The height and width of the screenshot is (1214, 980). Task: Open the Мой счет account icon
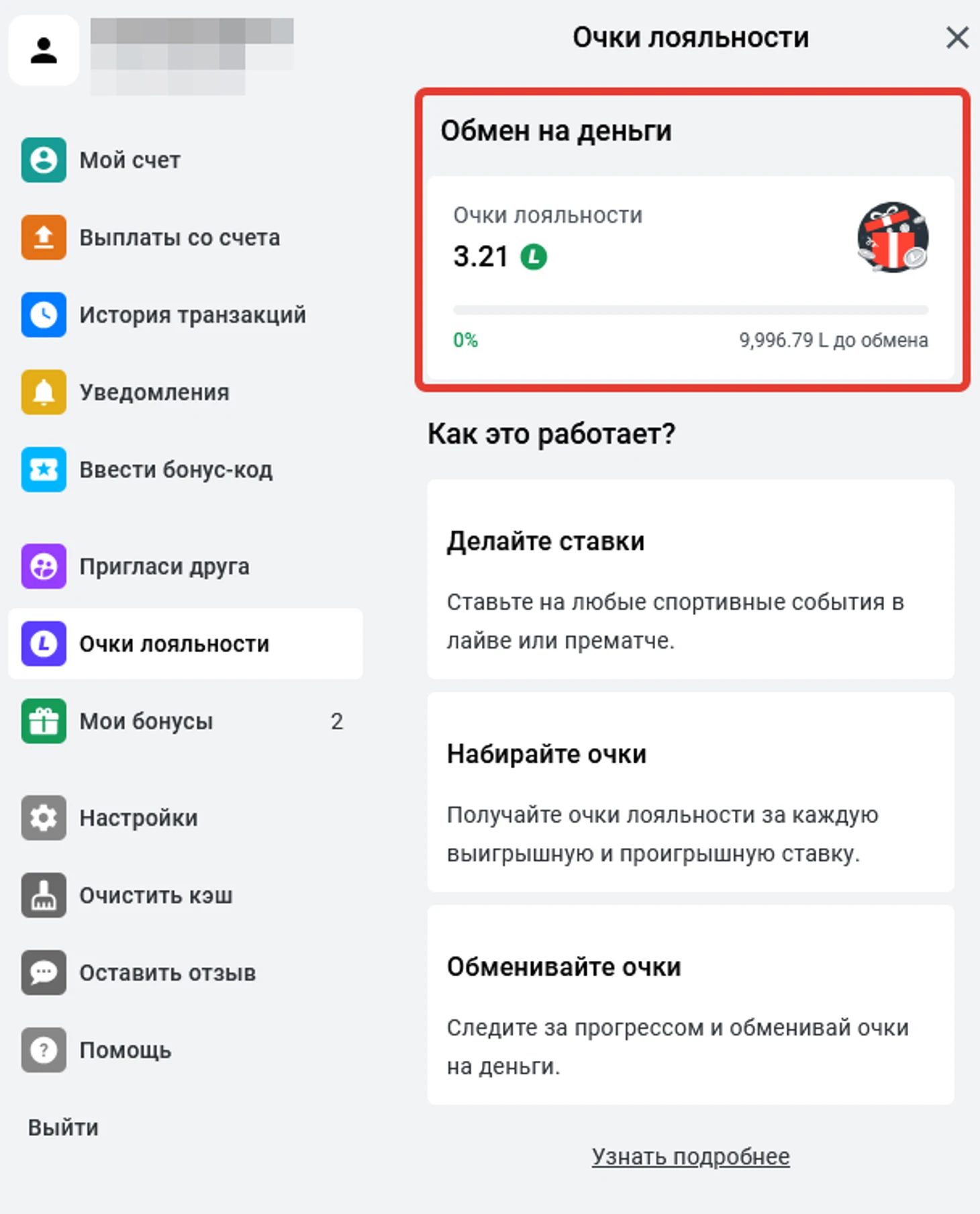[44, 160]
